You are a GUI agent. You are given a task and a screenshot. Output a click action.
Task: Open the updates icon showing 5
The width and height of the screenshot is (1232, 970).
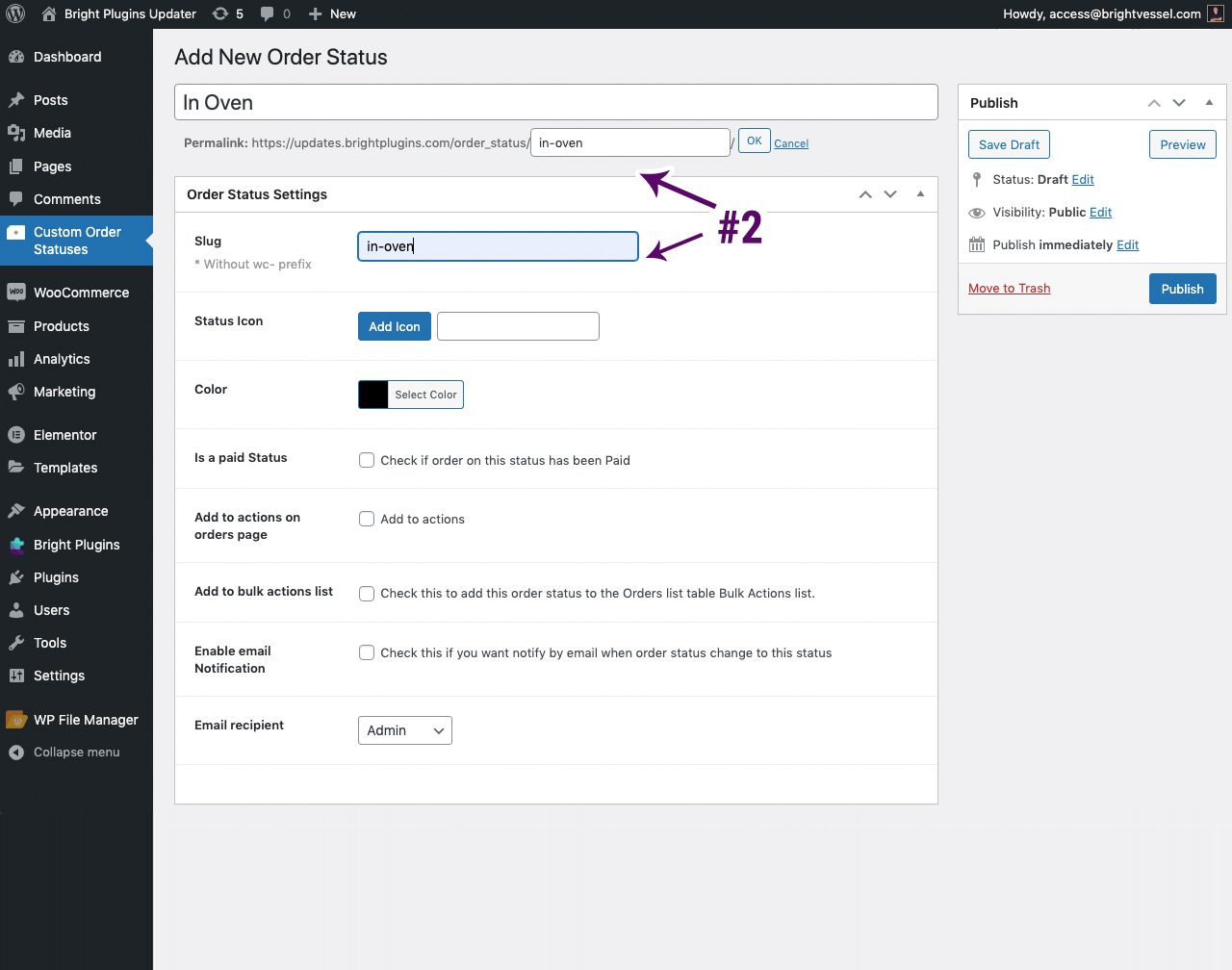pos(221,13)
